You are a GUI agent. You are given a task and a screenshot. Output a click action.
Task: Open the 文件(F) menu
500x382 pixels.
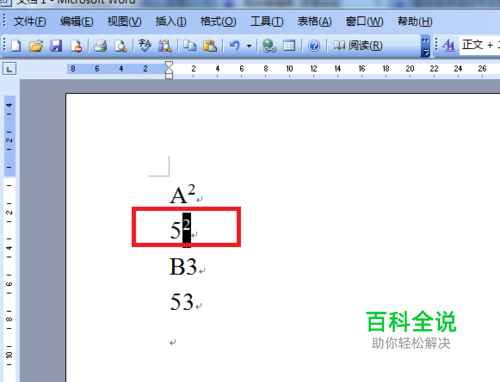point(30,22)
